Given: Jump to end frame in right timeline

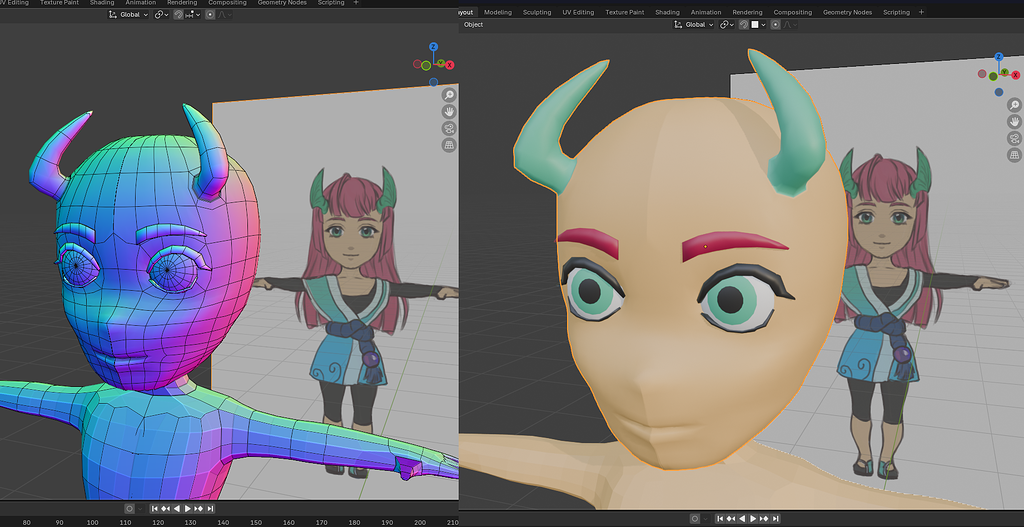Looking at the screenshot, I should [775, 519].
